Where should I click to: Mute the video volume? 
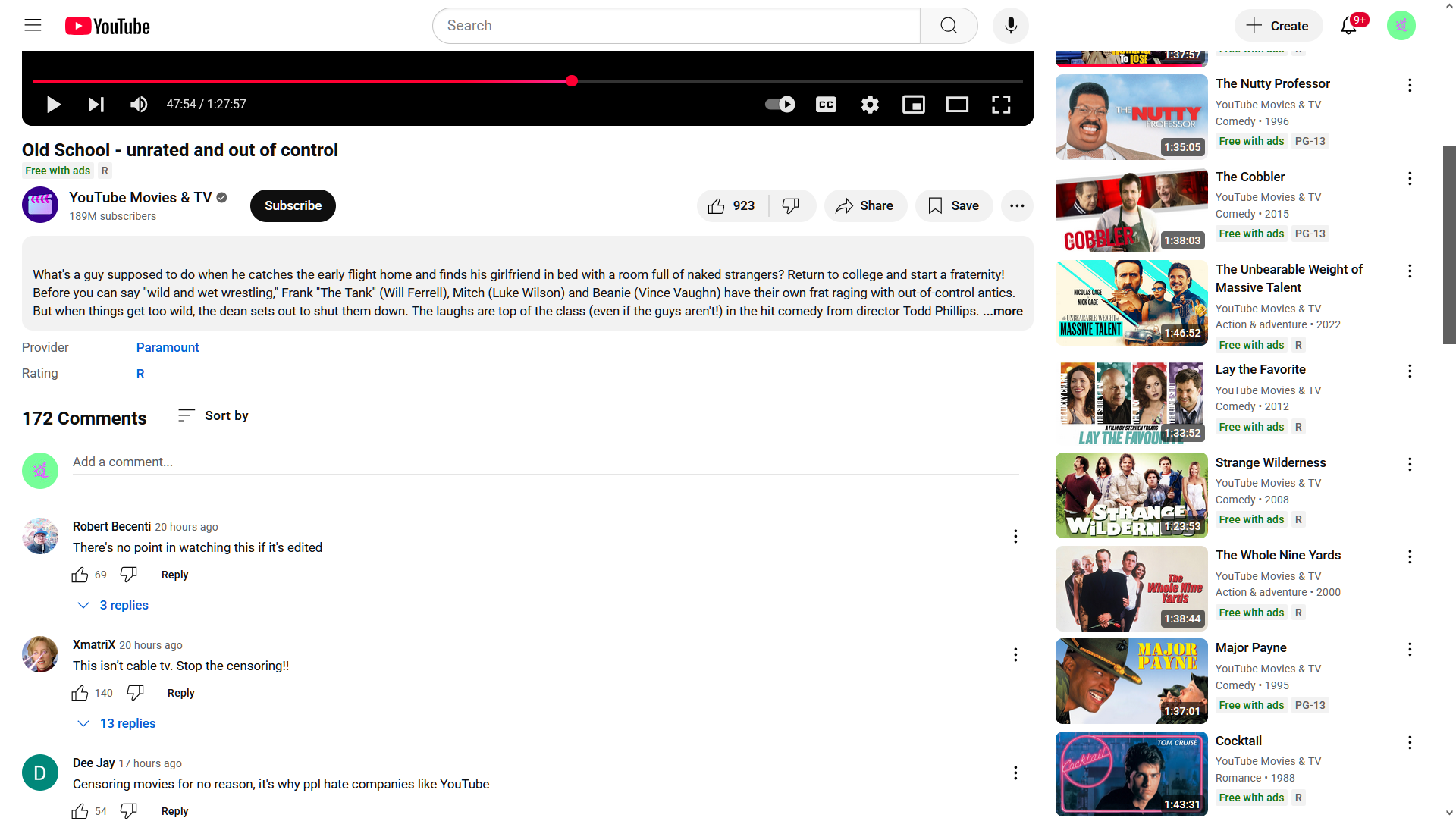point(139,105)
